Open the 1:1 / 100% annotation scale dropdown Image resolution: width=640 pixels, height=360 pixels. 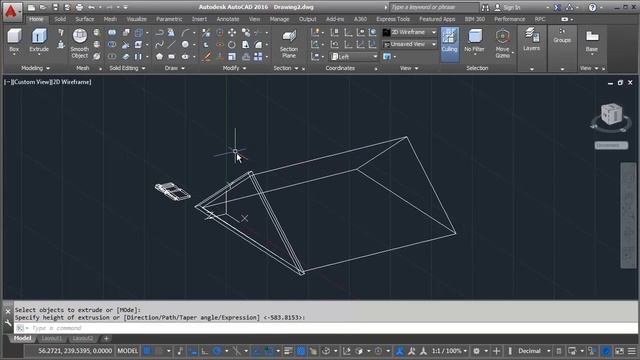(x=449, y=351)
